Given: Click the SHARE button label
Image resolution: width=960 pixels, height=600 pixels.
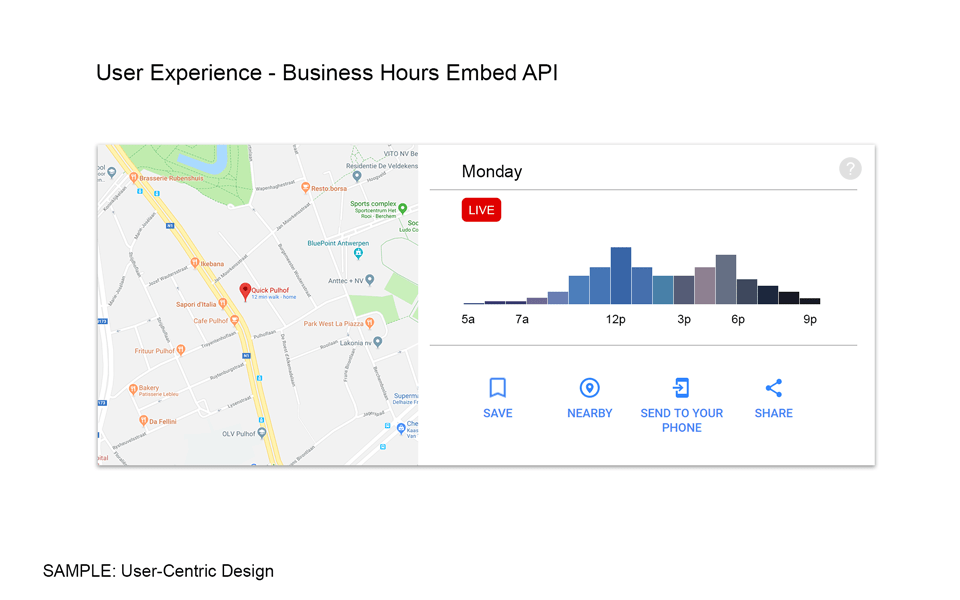Looking at the screenshot, I should click(773, 413).
